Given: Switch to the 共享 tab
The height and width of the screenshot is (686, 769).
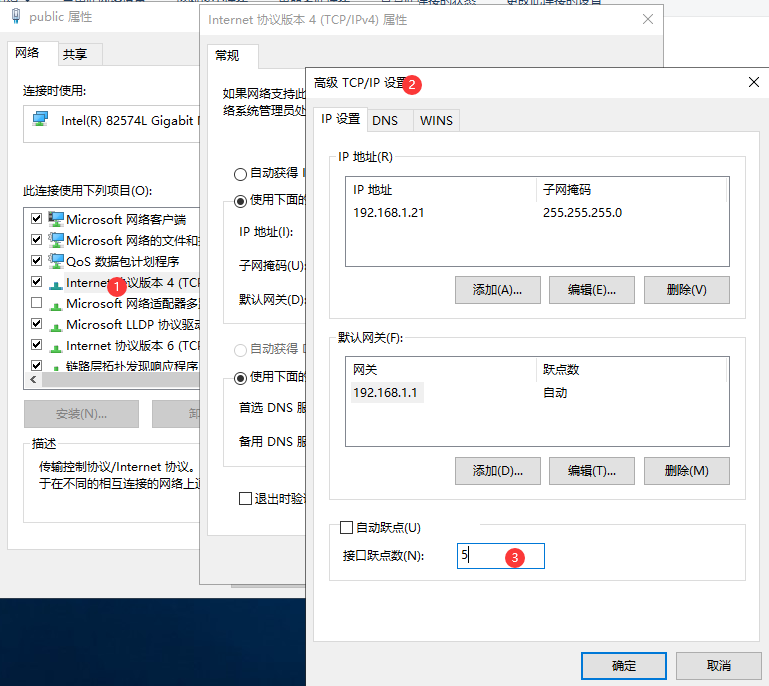Looking at the screenshot, I should 75,54.
